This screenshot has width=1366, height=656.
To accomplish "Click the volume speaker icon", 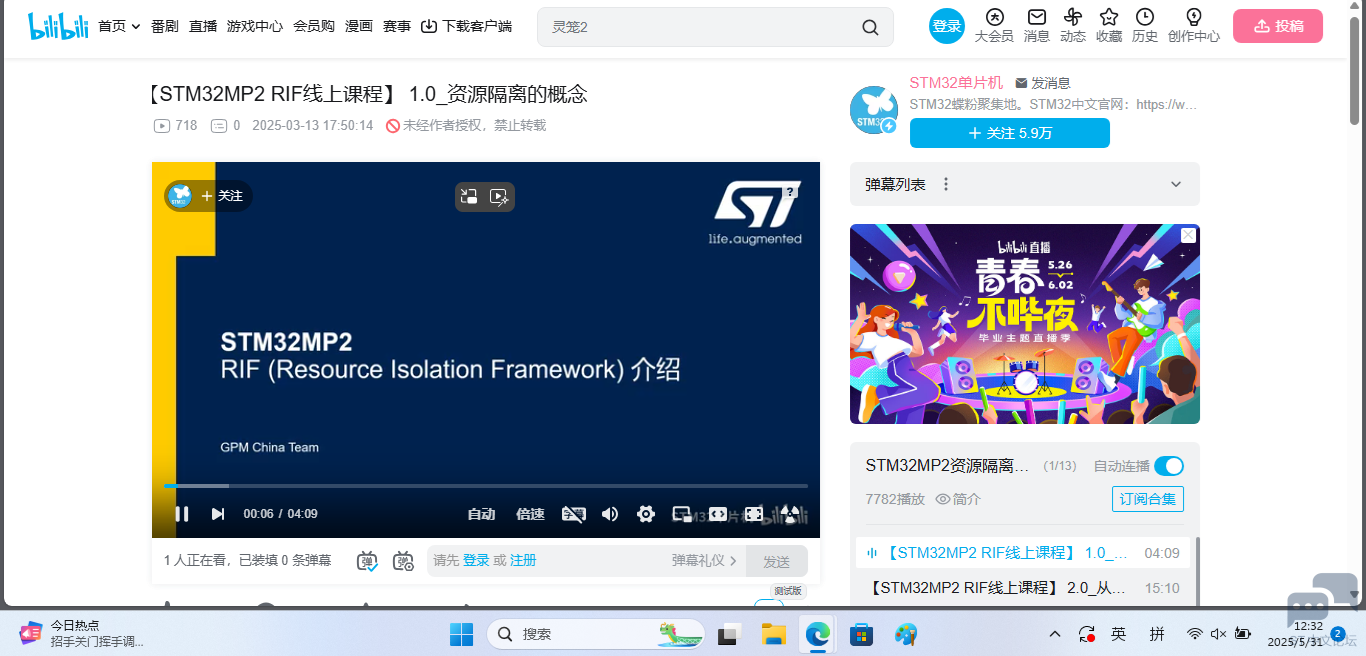I will 610,514.
